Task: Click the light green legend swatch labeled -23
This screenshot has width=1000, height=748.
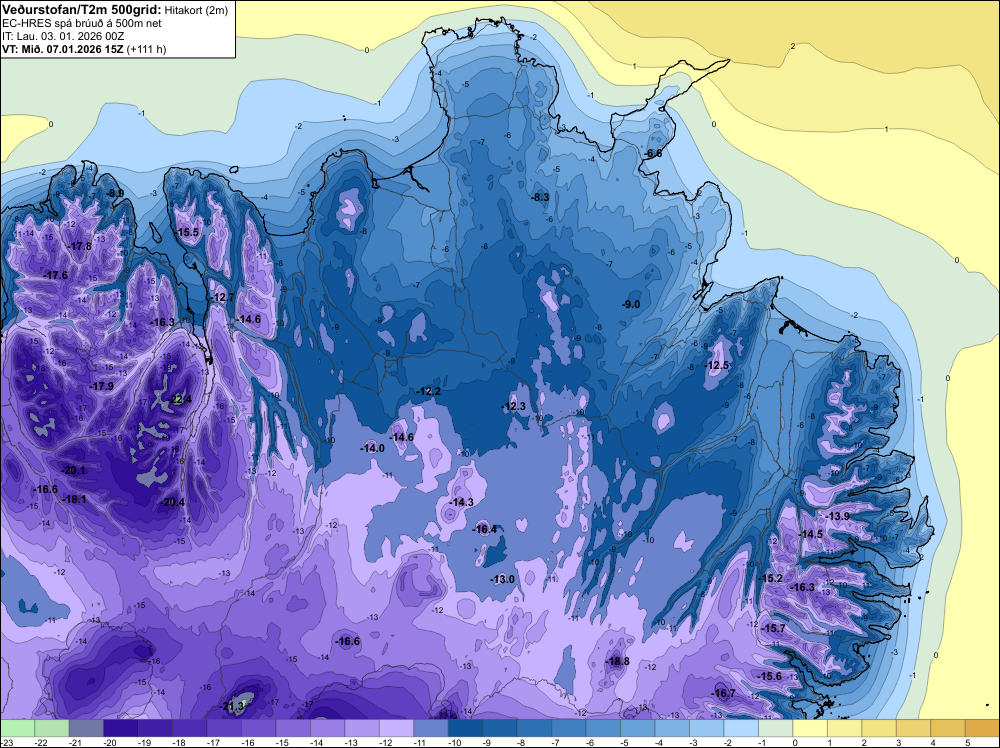Action: 17,728
